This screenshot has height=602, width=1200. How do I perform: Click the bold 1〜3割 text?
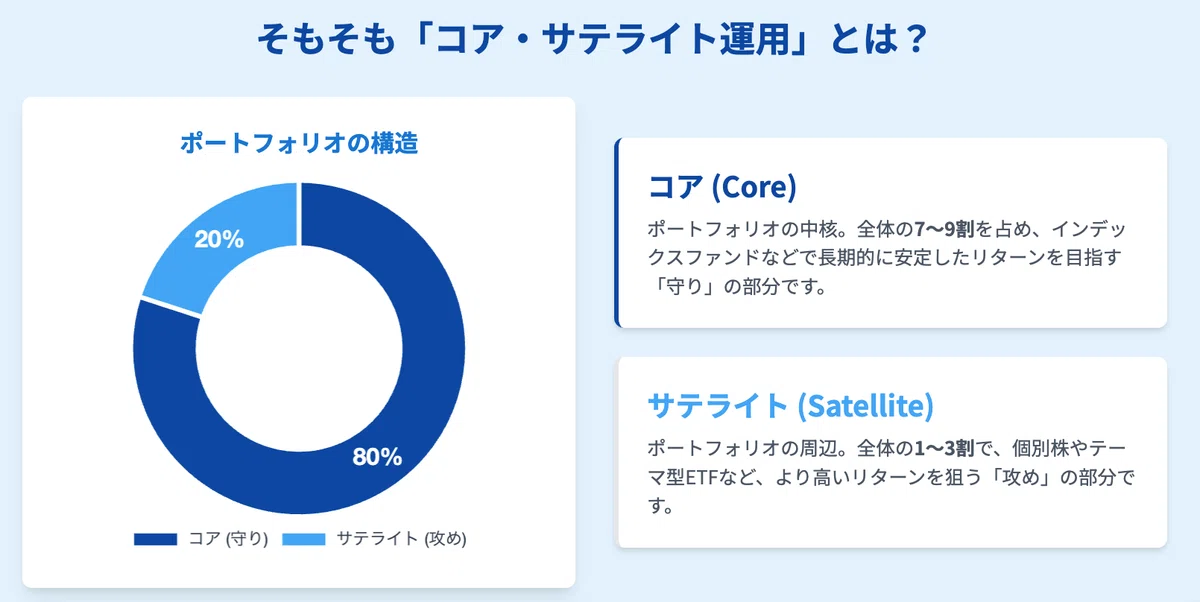coord(944,448)
